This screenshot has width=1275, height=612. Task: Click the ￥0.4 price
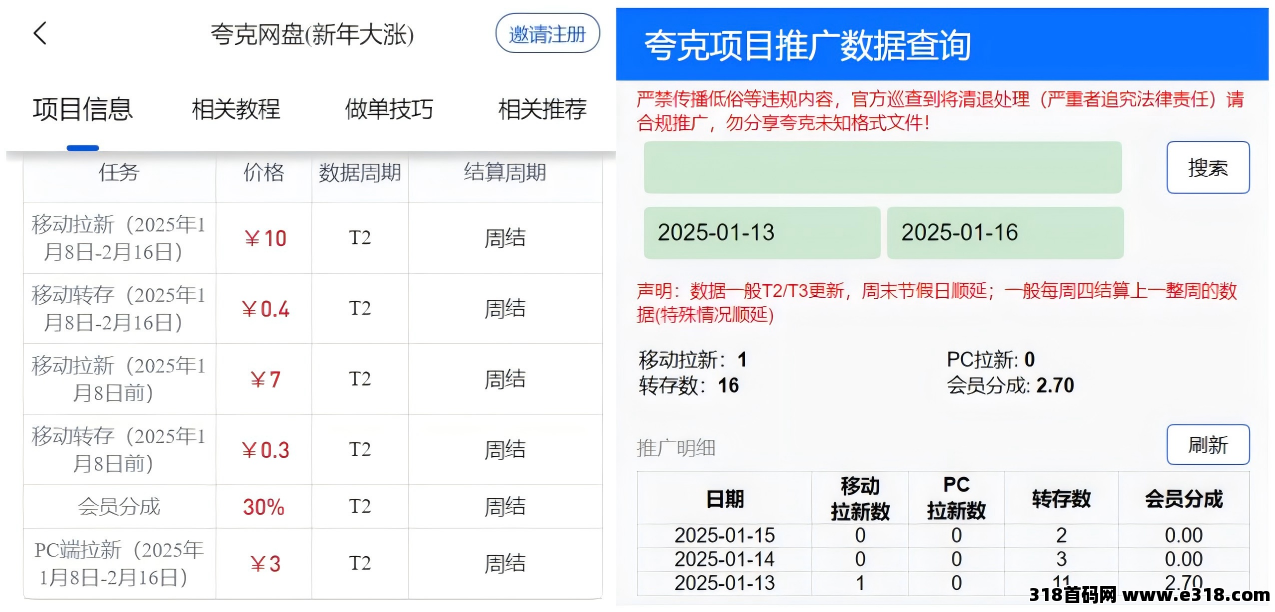pos(264,309)
